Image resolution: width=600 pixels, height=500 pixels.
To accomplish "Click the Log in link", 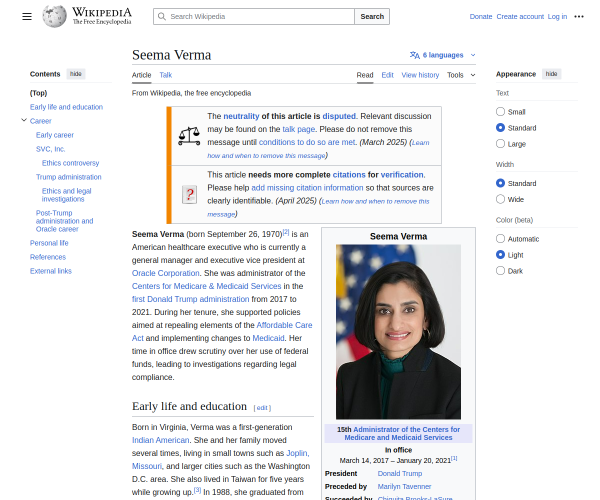I will point(557,16).
